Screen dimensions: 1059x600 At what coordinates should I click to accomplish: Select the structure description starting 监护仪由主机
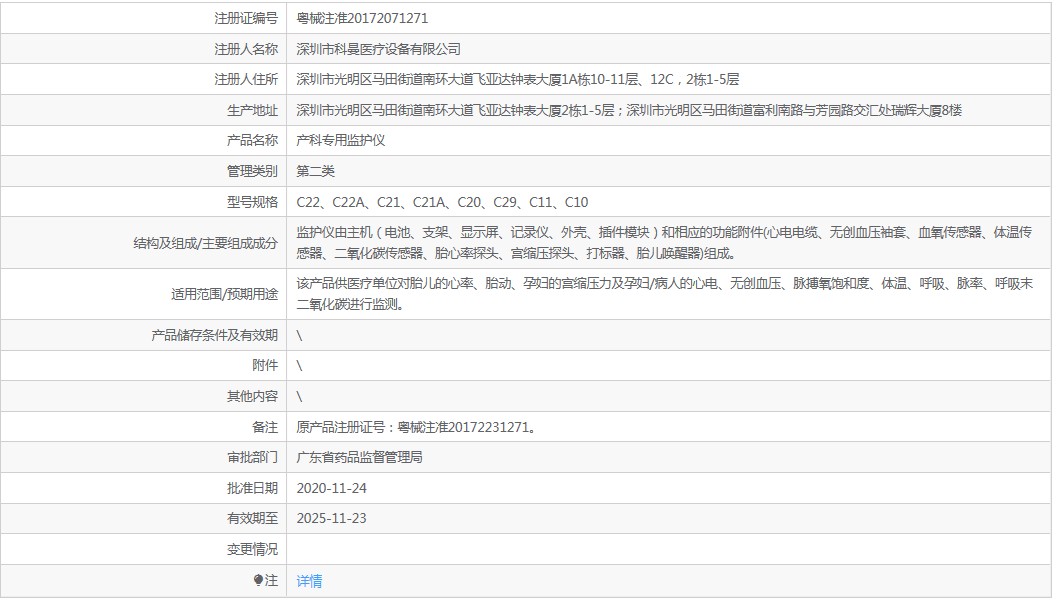click(665, 243)
